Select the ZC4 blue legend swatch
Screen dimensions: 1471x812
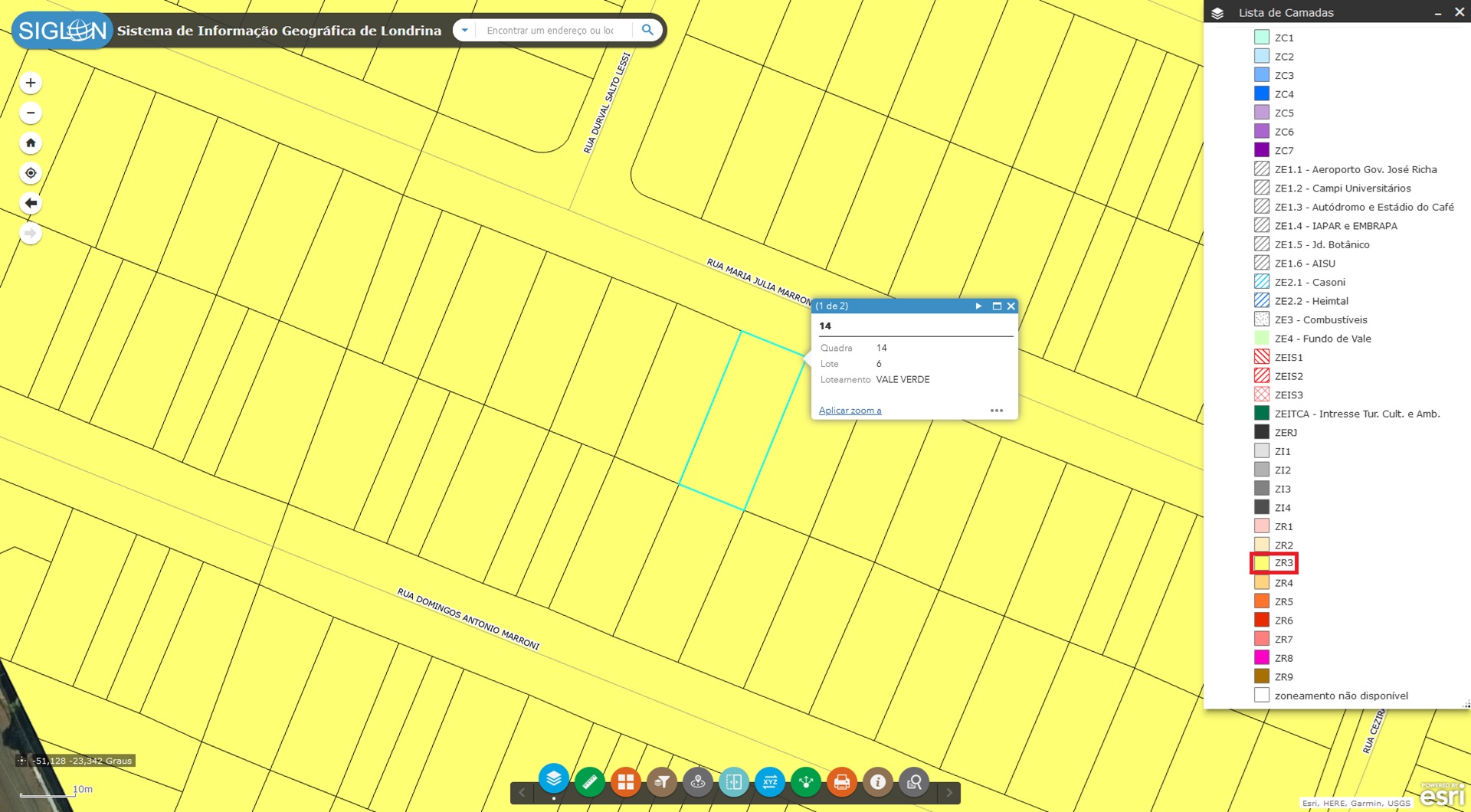[x=1261, y=93]
